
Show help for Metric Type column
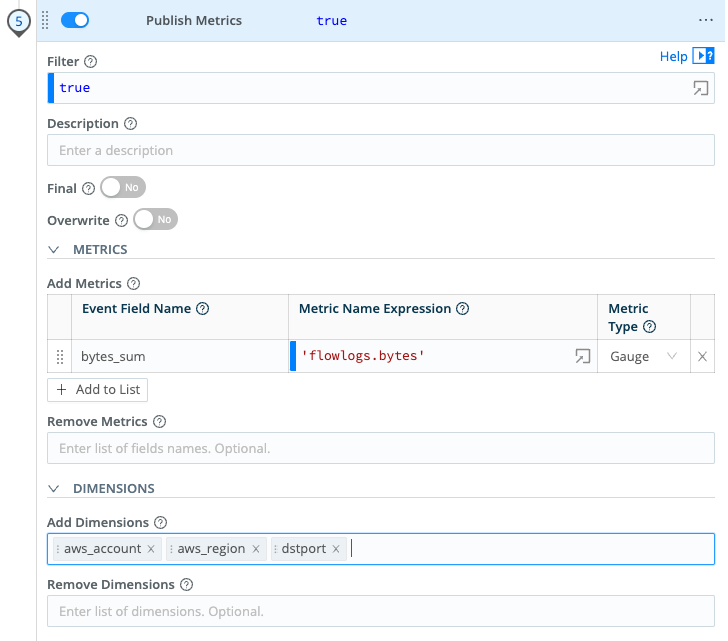click(649, 327)
